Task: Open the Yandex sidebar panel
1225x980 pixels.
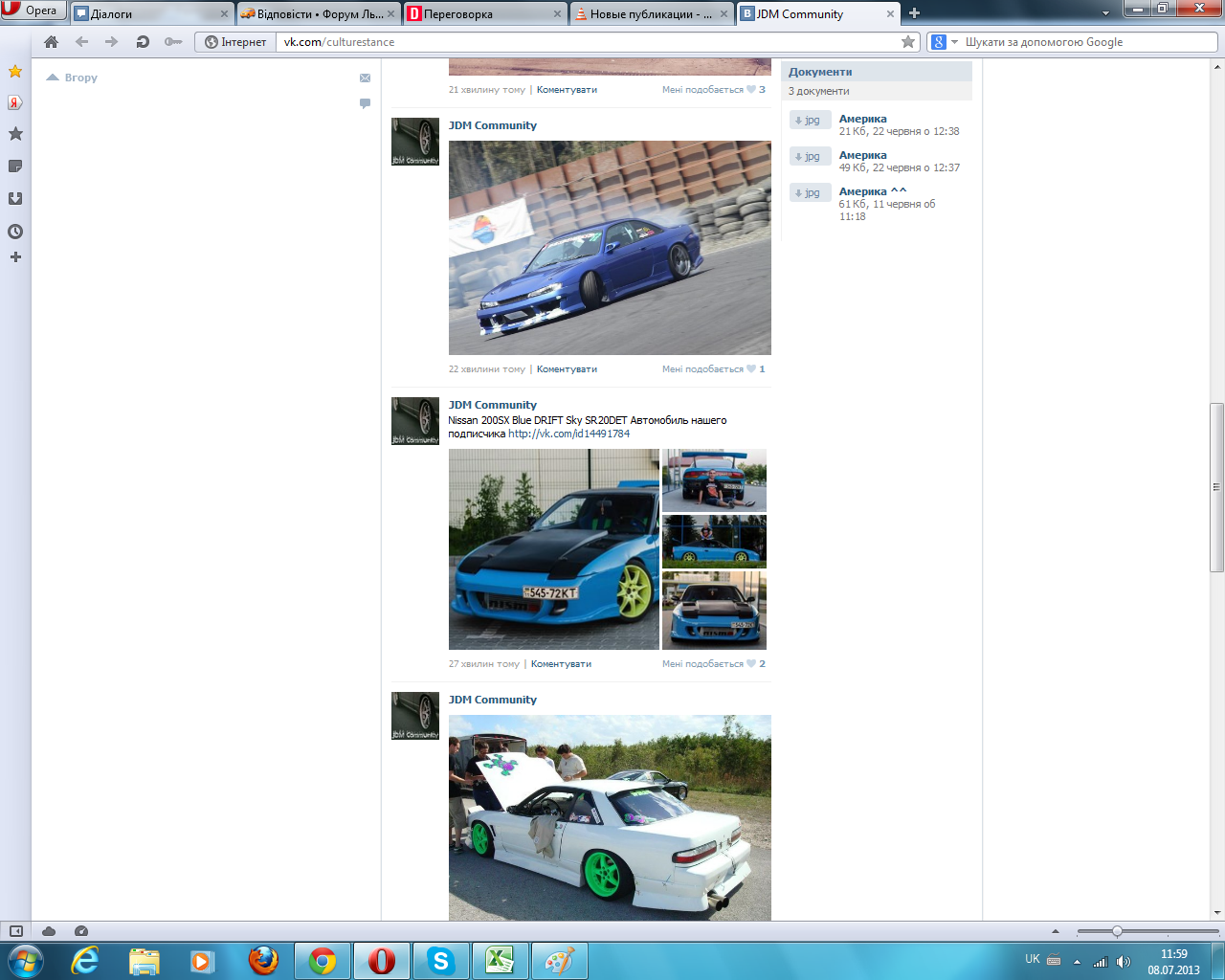Action: coord(15,102)
